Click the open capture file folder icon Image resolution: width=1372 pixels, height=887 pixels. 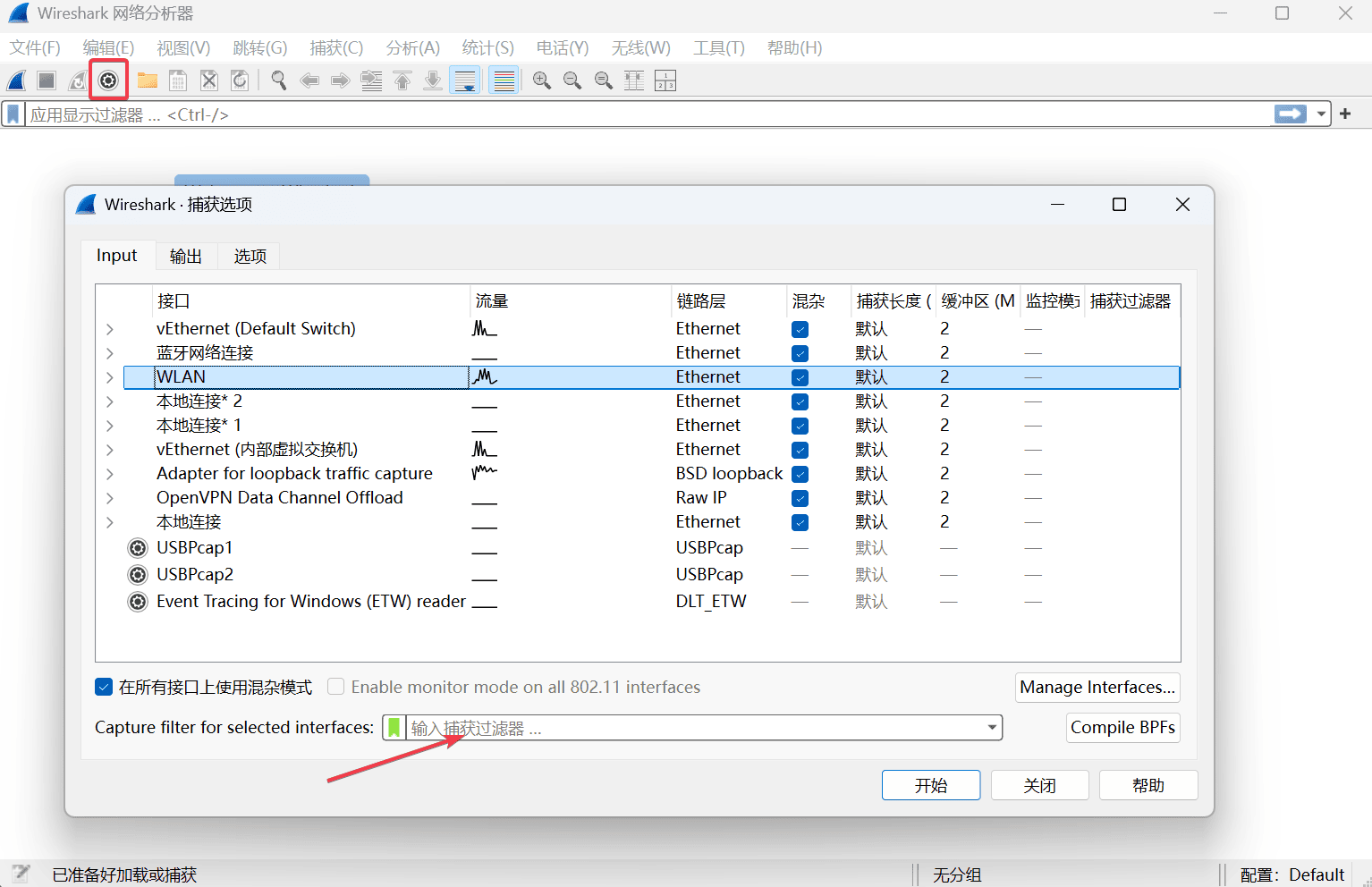pos(148,80)
